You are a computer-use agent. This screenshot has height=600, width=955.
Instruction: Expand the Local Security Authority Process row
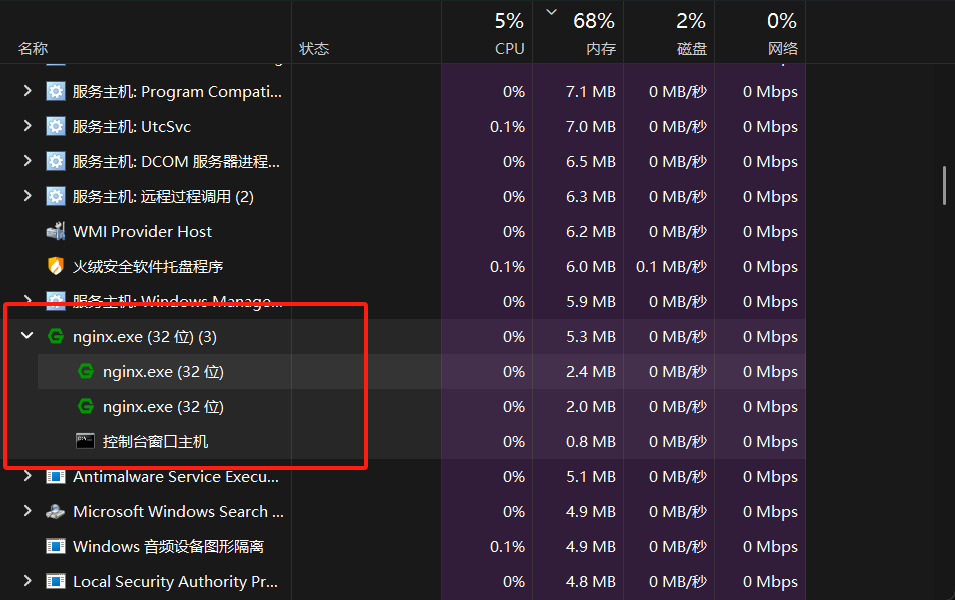coord(27,581)
